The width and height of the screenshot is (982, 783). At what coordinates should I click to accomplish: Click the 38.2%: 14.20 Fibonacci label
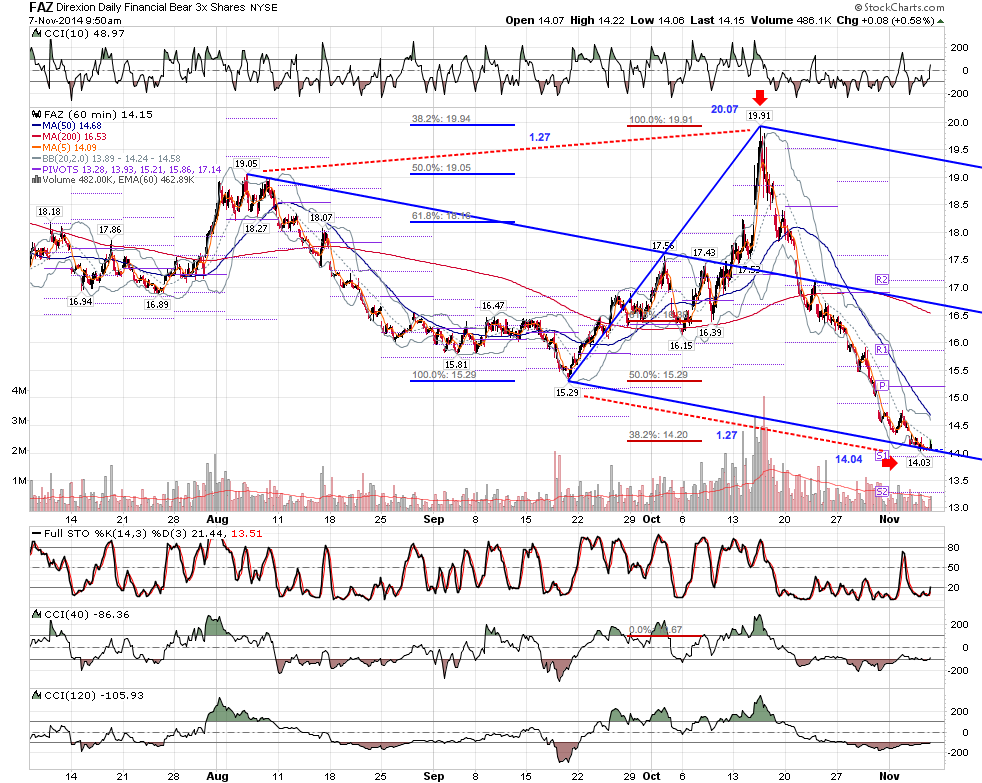[x=658, y=435]
